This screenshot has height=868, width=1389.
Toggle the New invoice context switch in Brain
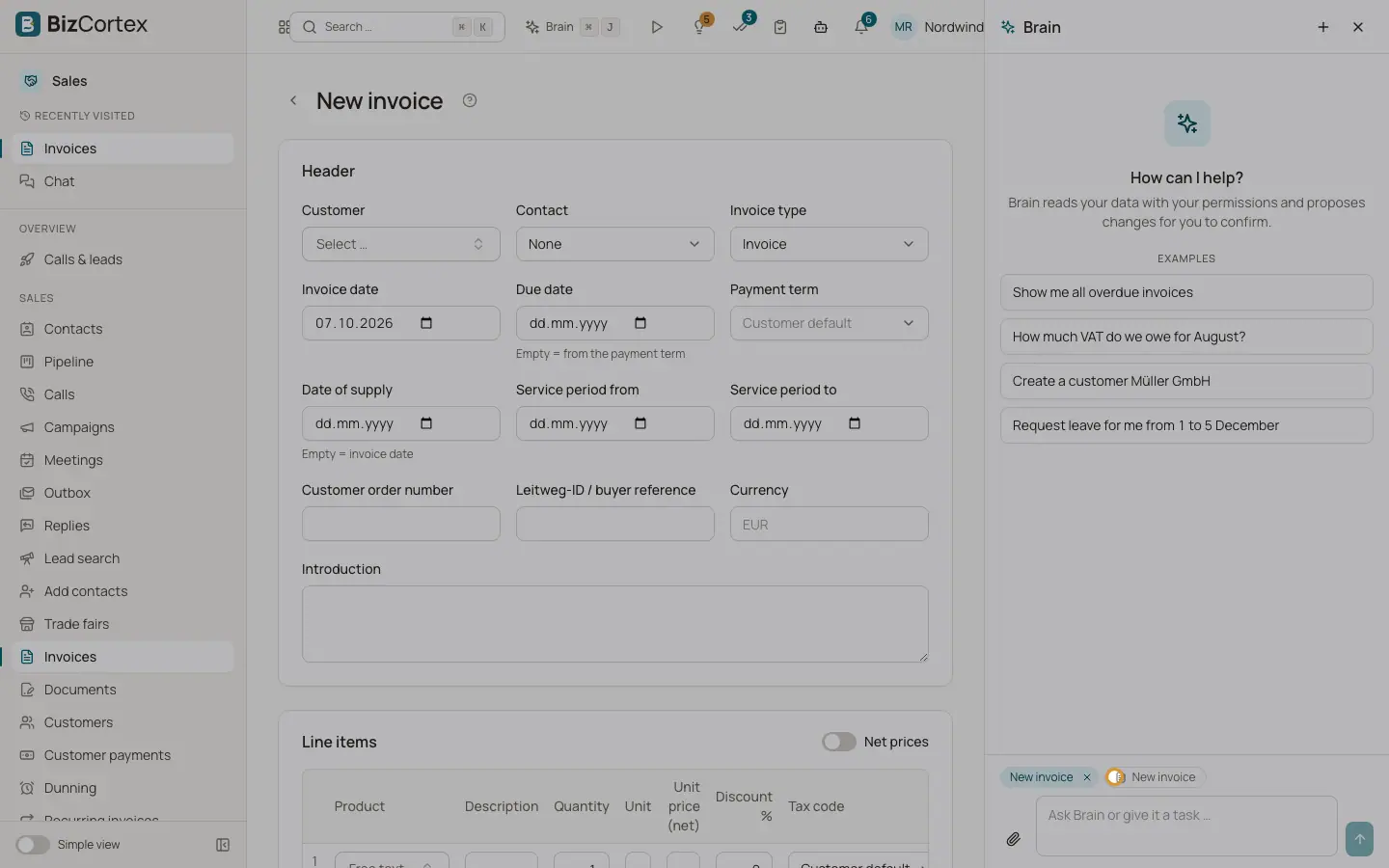click(1116, 777)
